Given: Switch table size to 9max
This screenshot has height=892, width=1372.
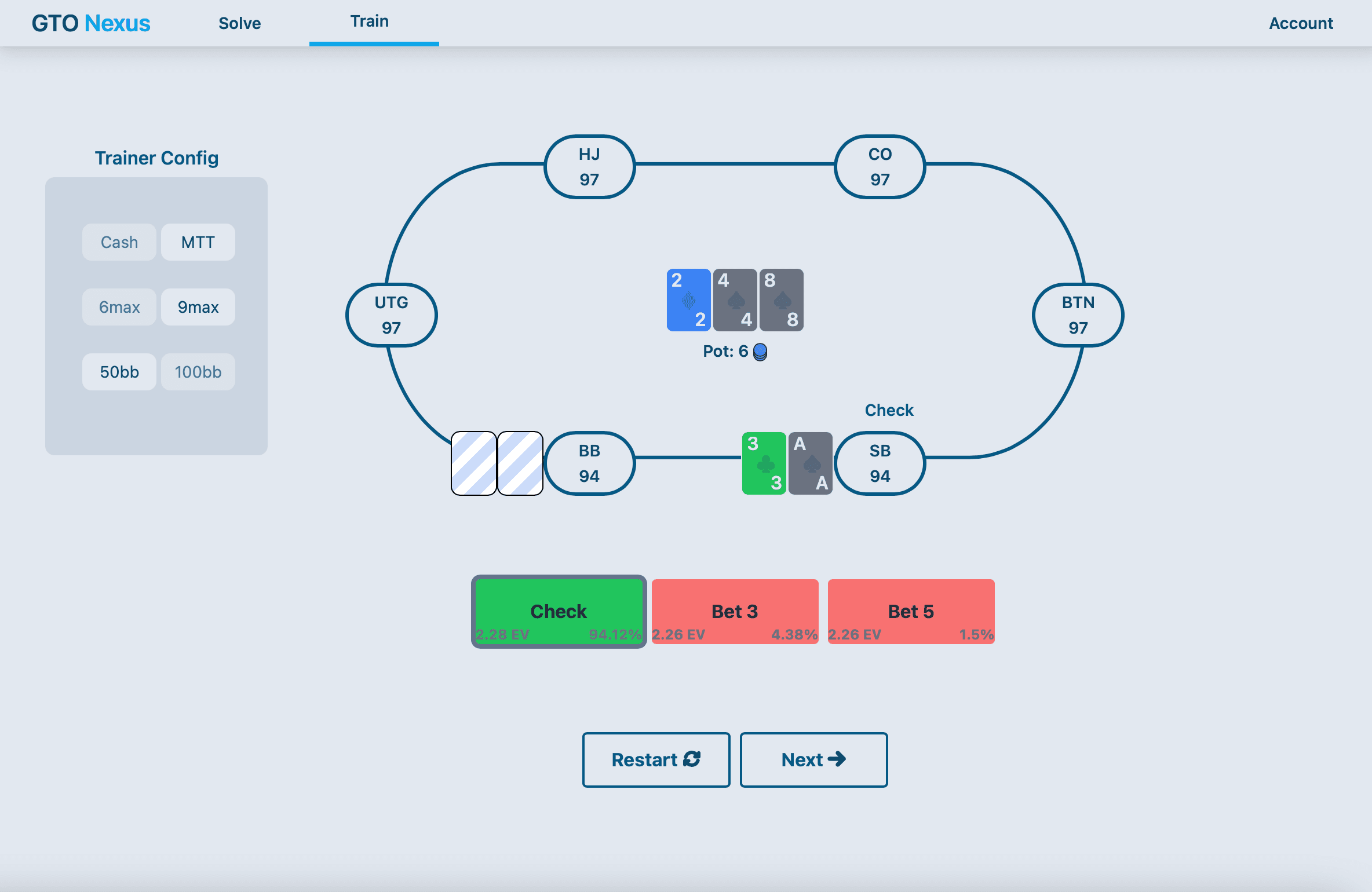Looking at the screenshot, I should [198, 307].
